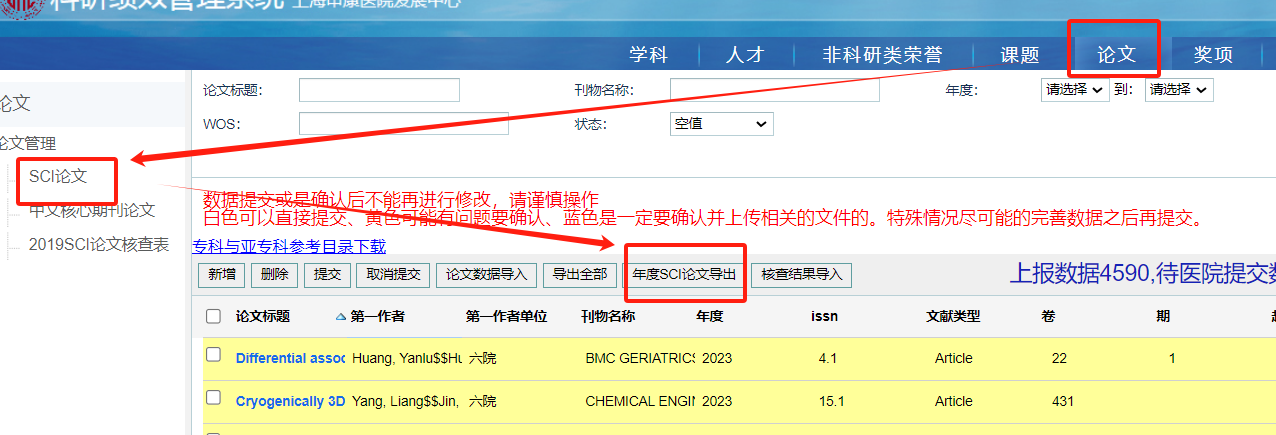Open the 课题 navigation tab
This screenshot has width=1276, height=435.
1020,55
